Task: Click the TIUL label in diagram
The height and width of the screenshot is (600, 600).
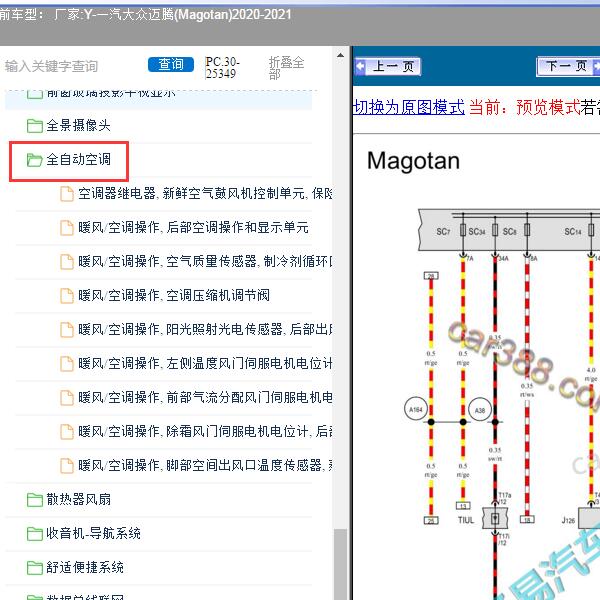Action: [x=466, y=520]
